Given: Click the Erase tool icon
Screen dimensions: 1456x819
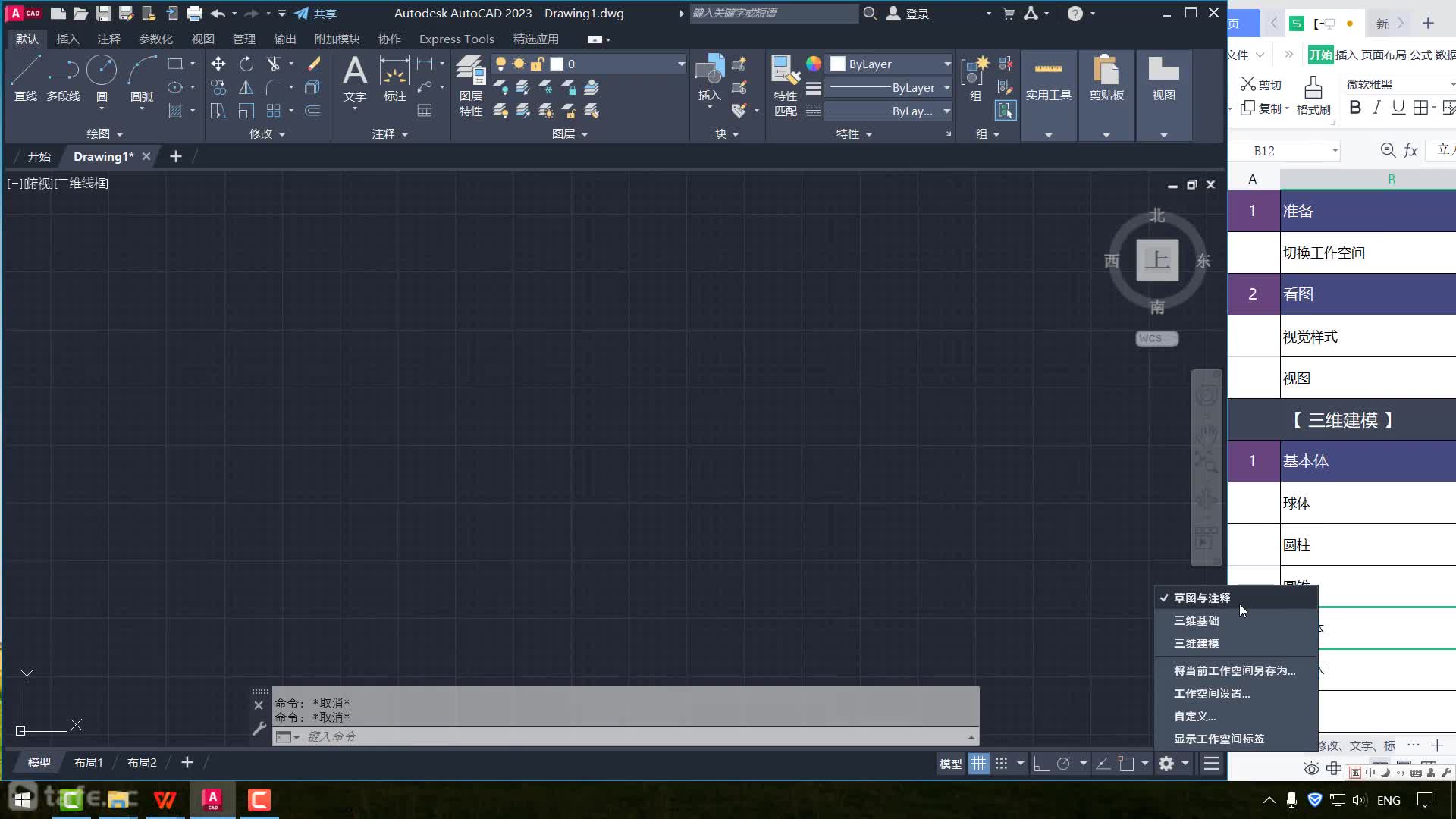Looking at the screenshot, I should [312, 64].
